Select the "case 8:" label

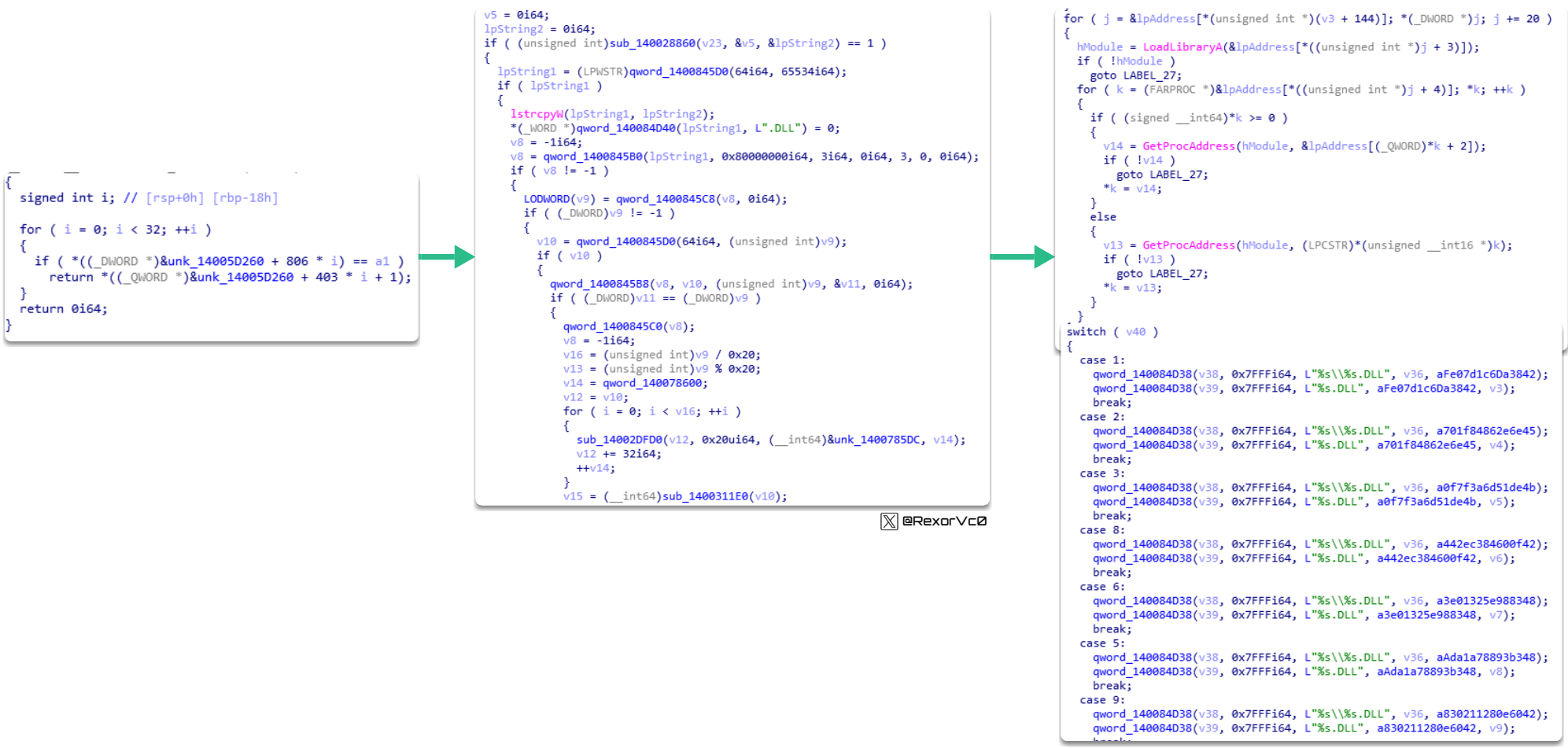coord(1102,530)
